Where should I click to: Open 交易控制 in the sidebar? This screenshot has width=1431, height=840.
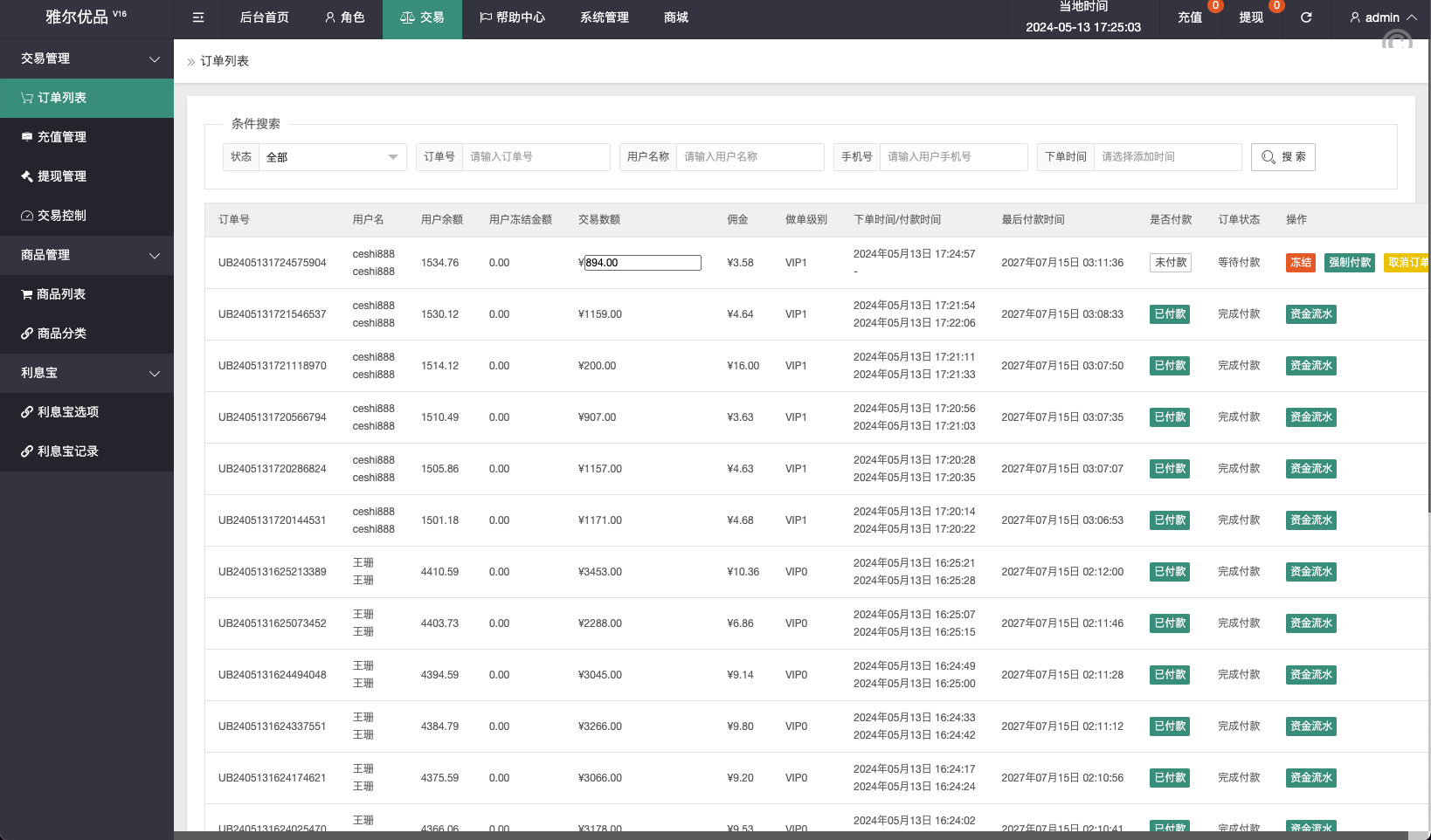click(61, 216)
